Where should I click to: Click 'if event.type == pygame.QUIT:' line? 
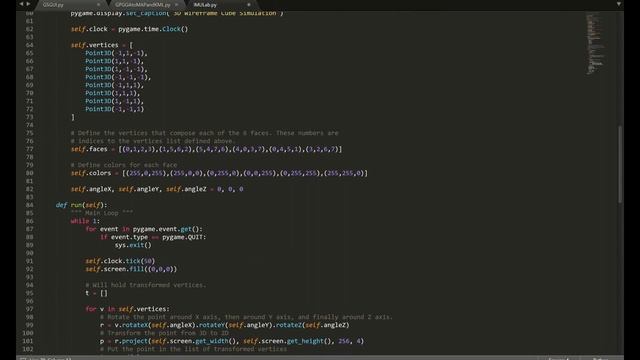point(153,237)
